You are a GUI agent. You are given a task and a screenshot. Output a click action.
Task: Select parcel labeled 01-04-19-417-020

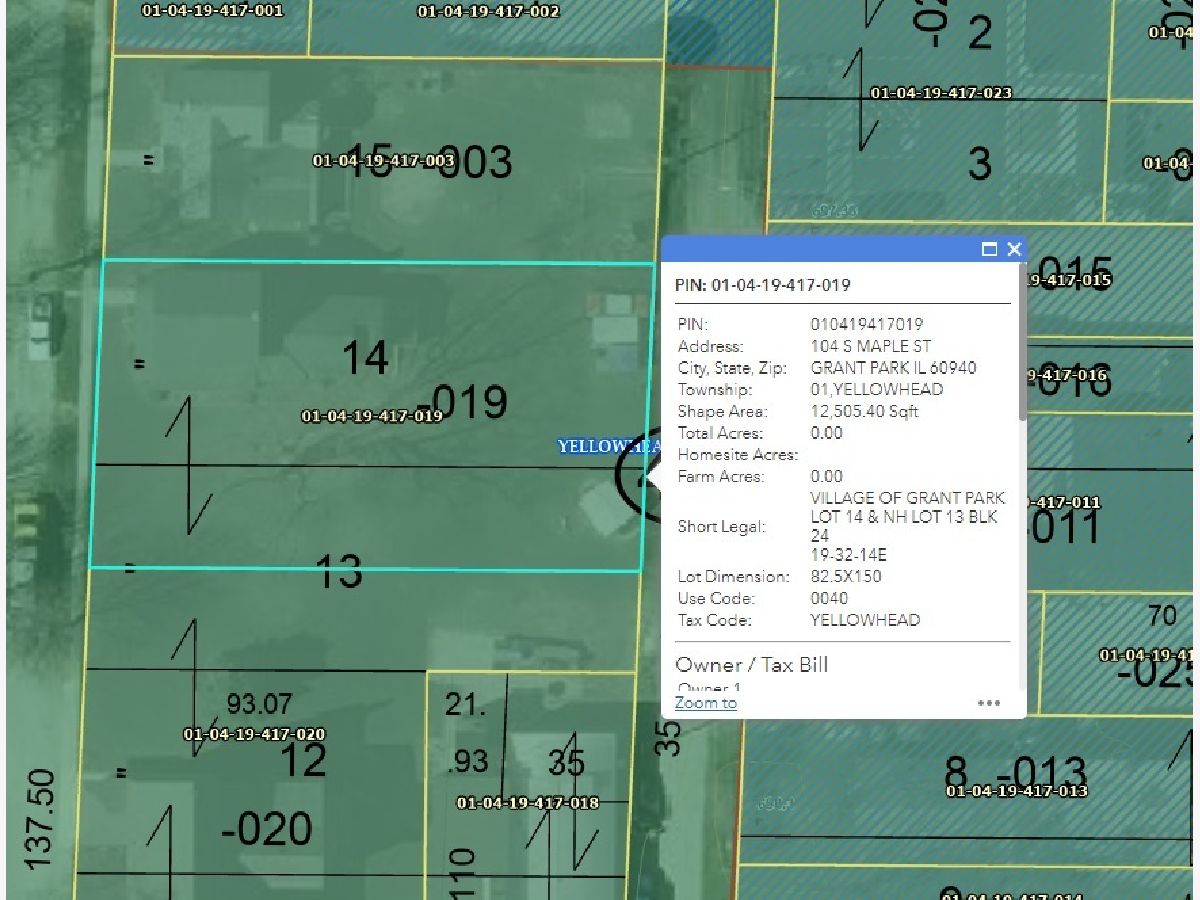(254, 734)
